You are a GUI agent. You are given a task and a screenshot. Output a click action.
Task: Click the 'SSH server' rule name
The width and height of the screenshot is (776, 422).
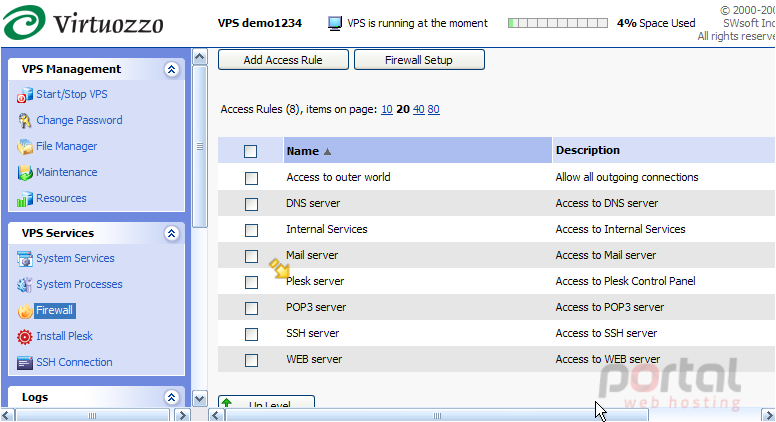tap(312, 333)
